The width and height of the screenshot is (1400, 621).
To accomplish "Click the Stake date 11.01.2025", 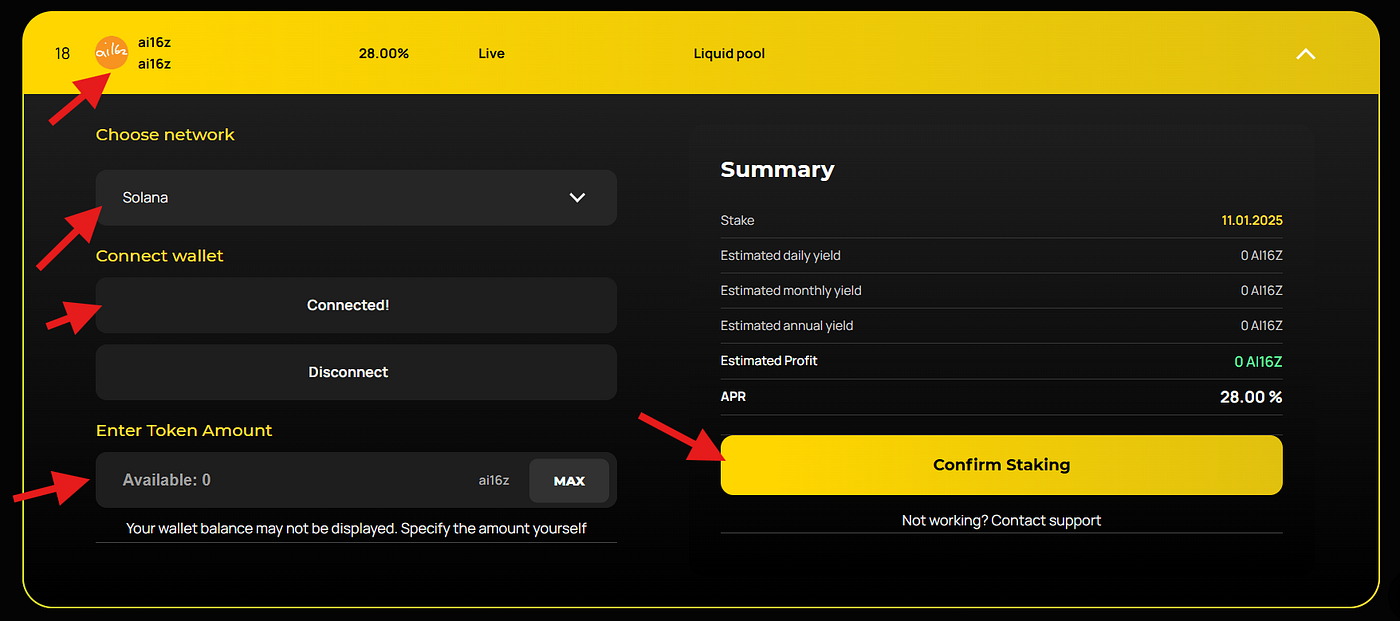I will point(1252,220).
